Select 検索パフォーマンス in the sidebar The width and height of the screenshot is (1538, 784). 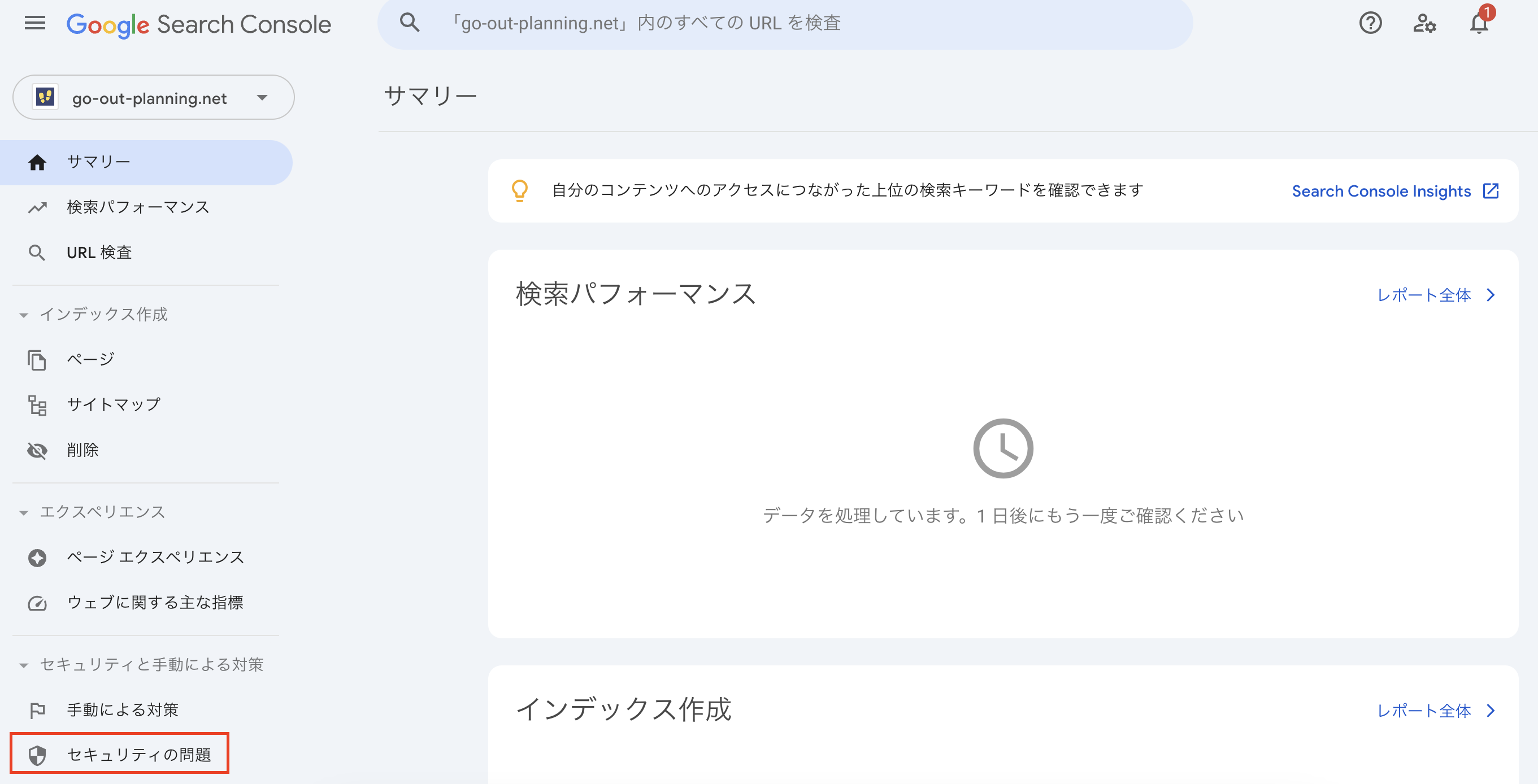click(x=137, y=207)
